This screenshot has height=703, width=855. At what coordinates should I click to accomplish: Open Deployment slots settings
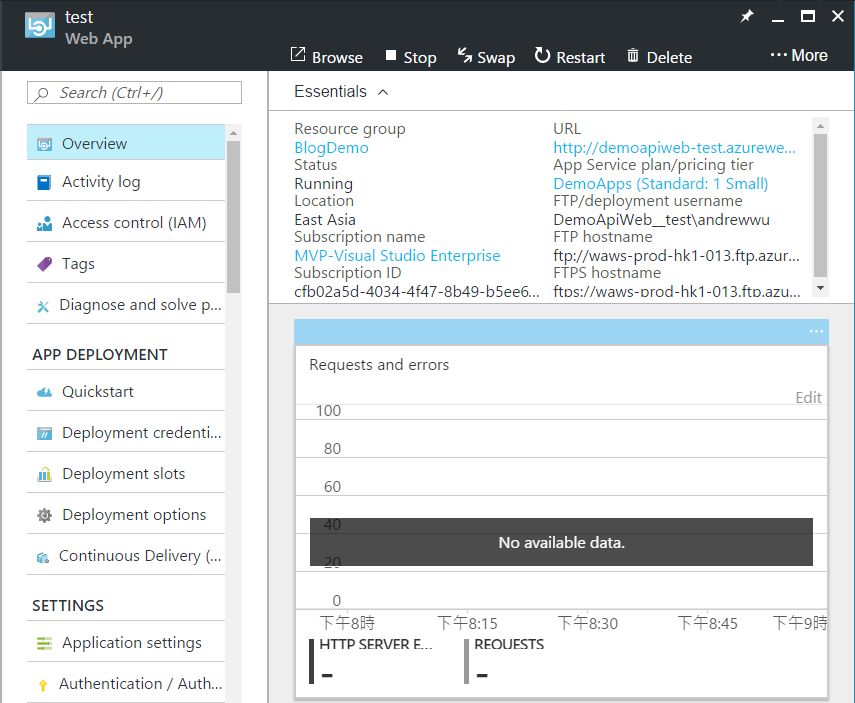[123, 474]
